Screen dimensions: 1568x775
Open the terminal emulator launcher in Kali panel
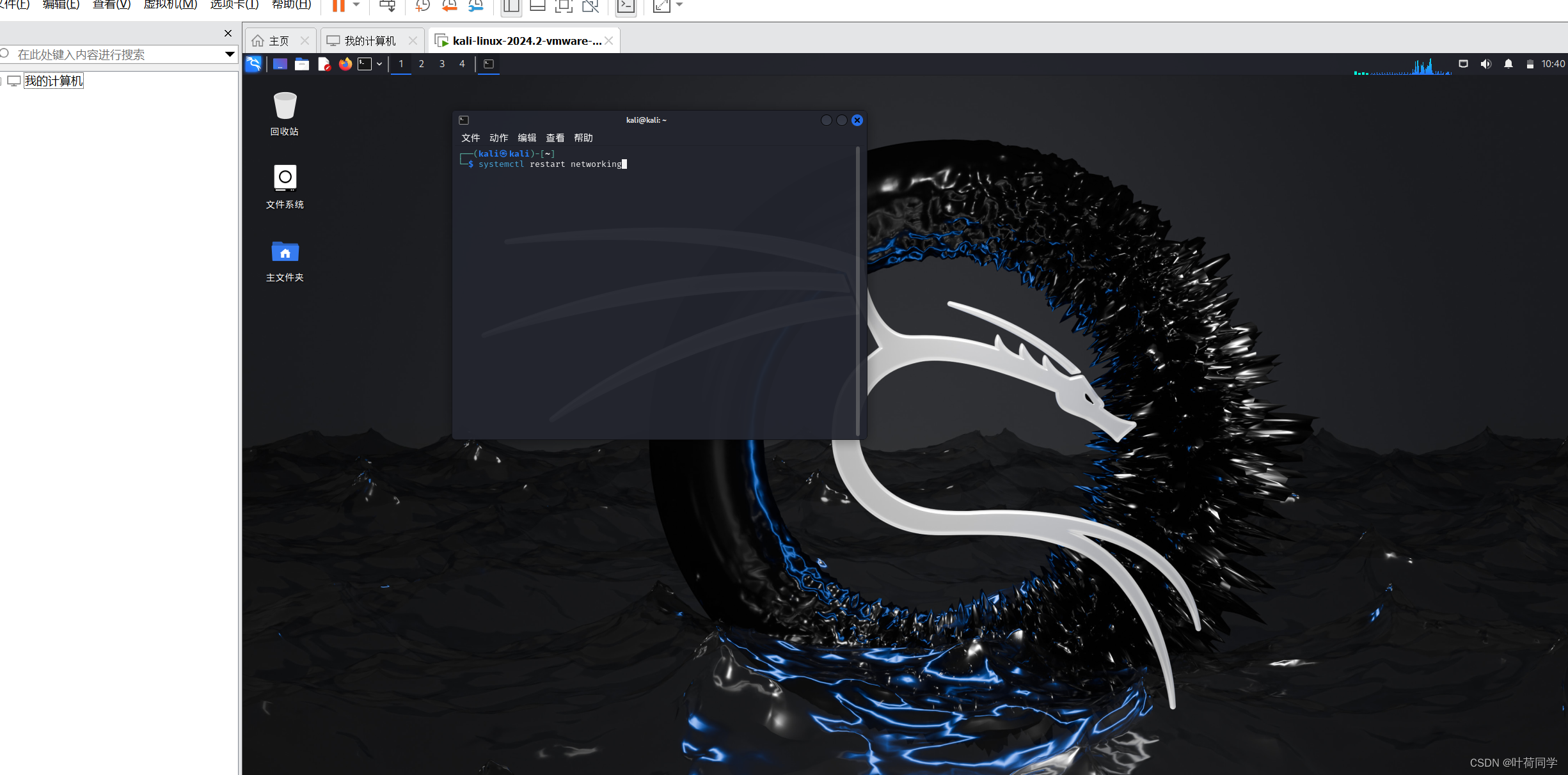tap(365, 64)
